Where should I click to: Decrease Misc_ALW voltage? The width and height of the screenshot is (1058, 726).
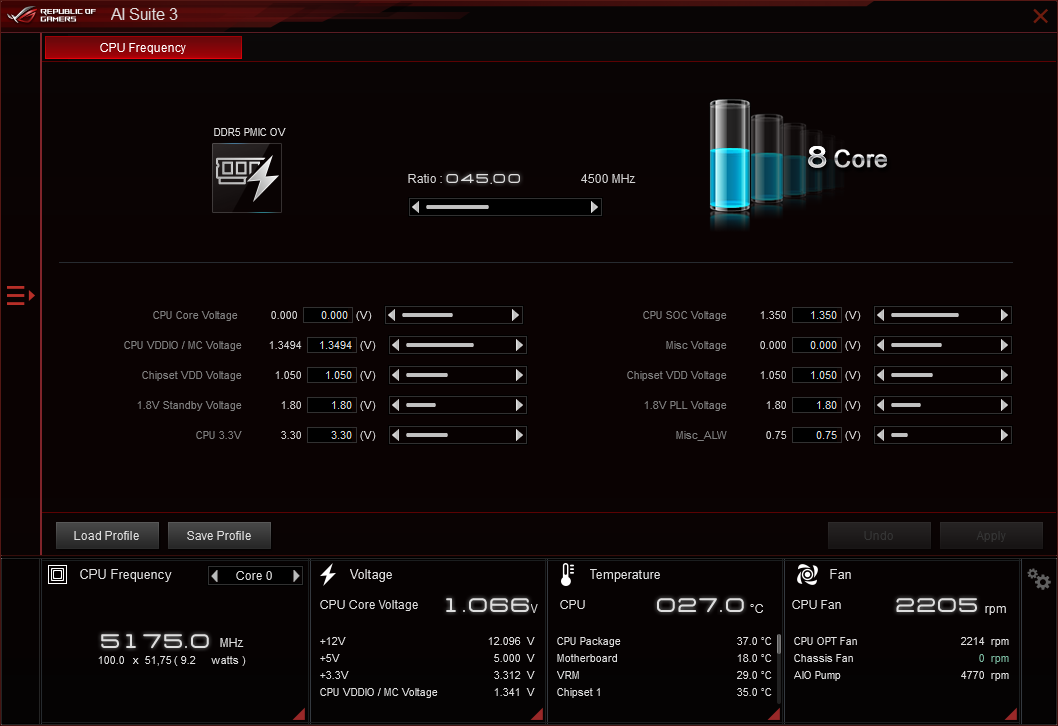pyautogui.click(x=880, y=435)
